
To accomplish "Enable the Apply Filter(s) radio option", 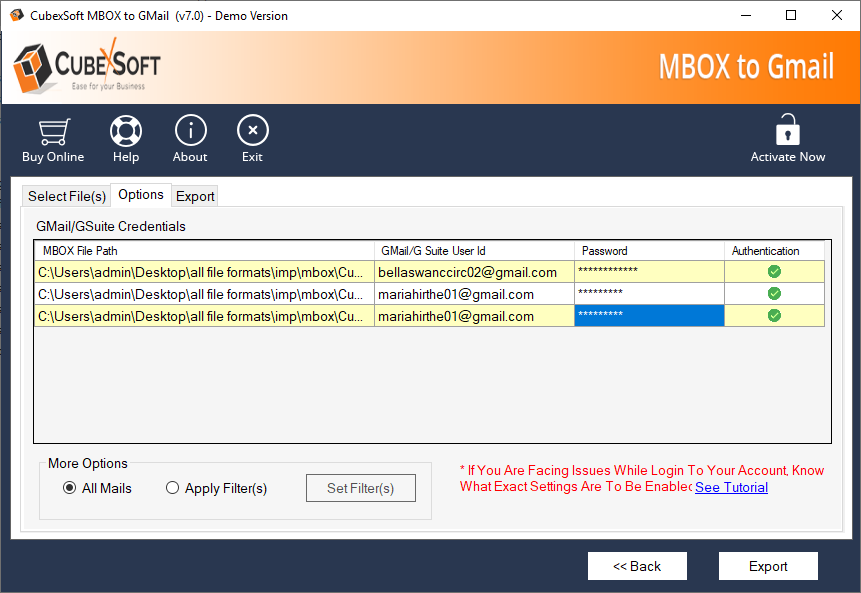I will coord(173,488).
